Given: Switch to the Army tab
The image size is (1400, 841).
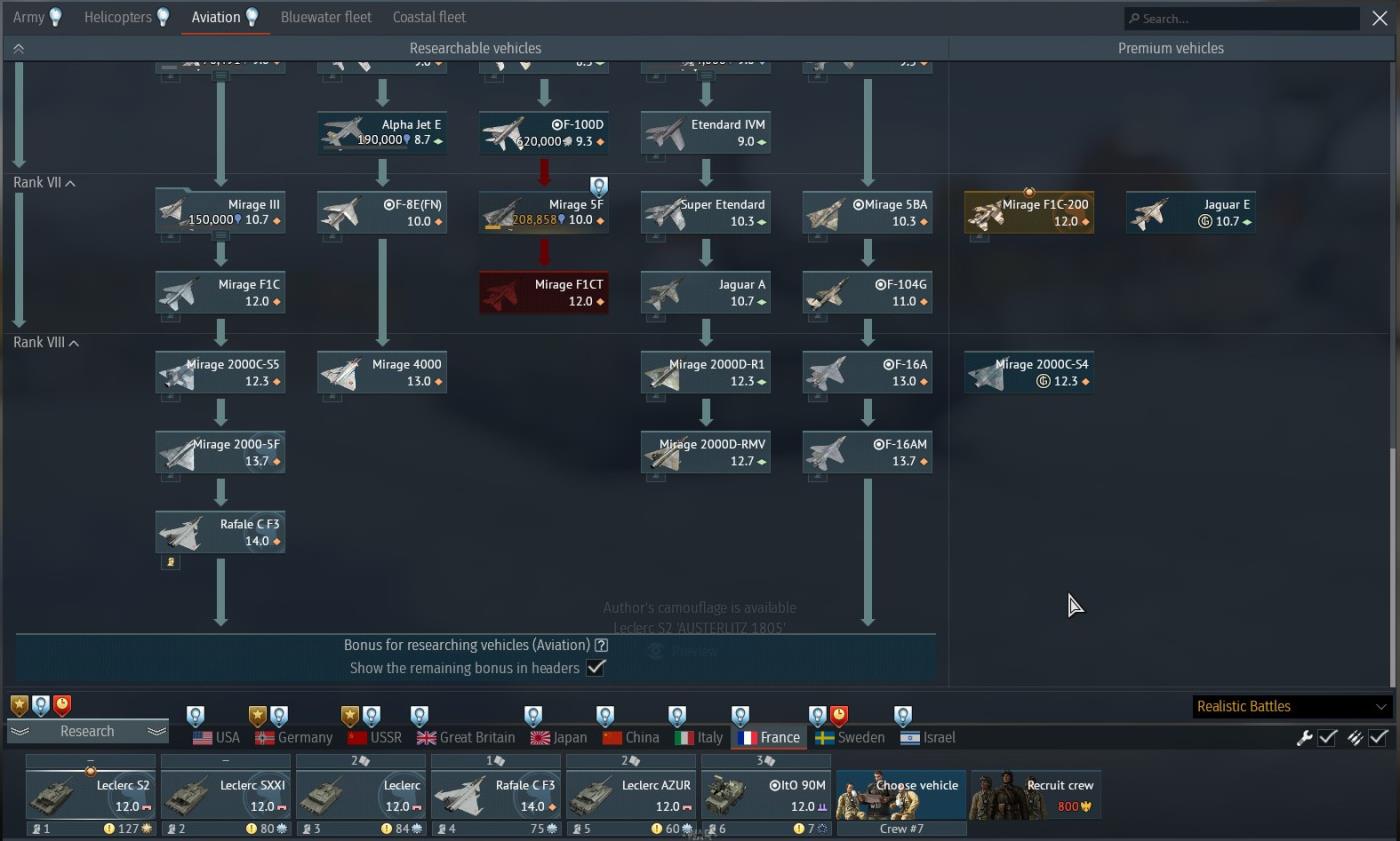Looking at the screenshot, I should 37,17.
